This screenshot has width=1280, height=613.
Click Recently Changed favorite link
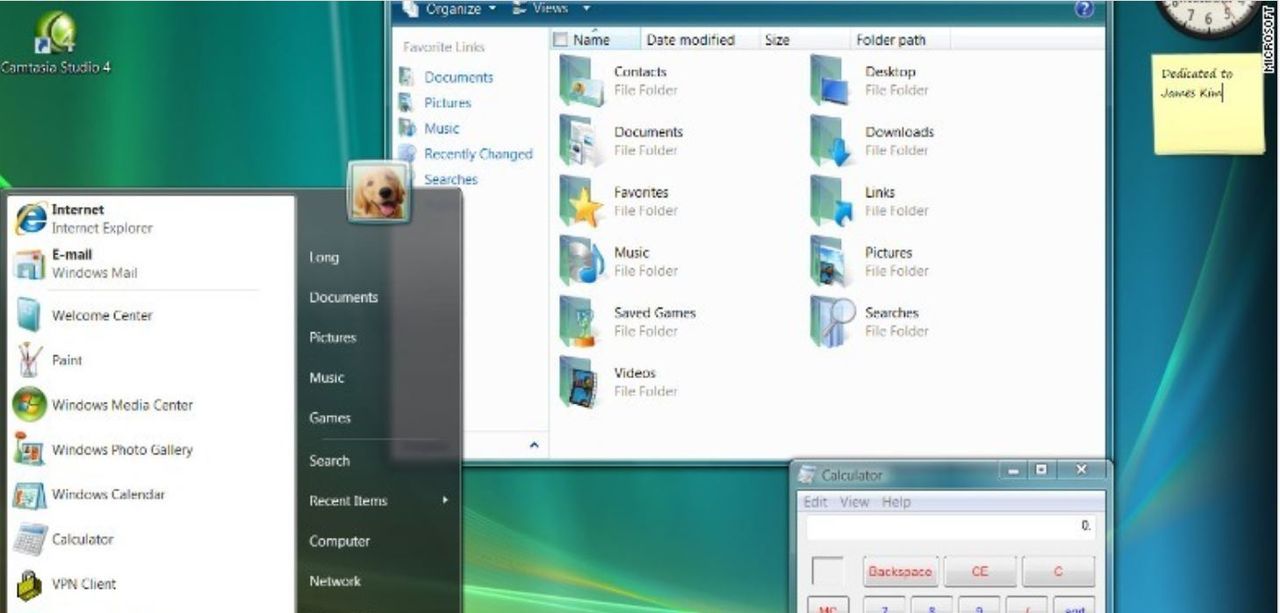(477, 154)
